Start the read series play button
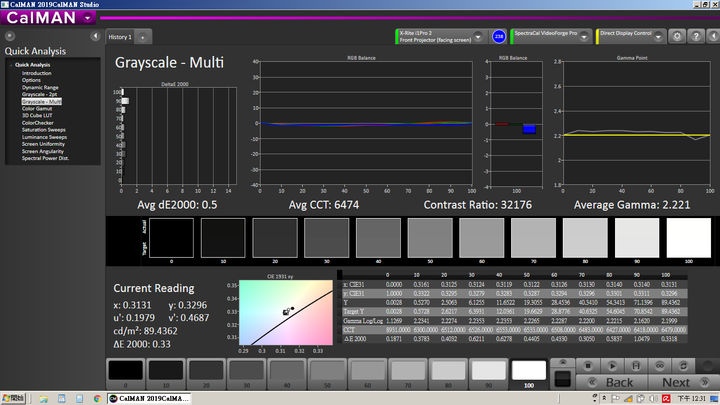 pyautogui.click(x=612, y=366)
